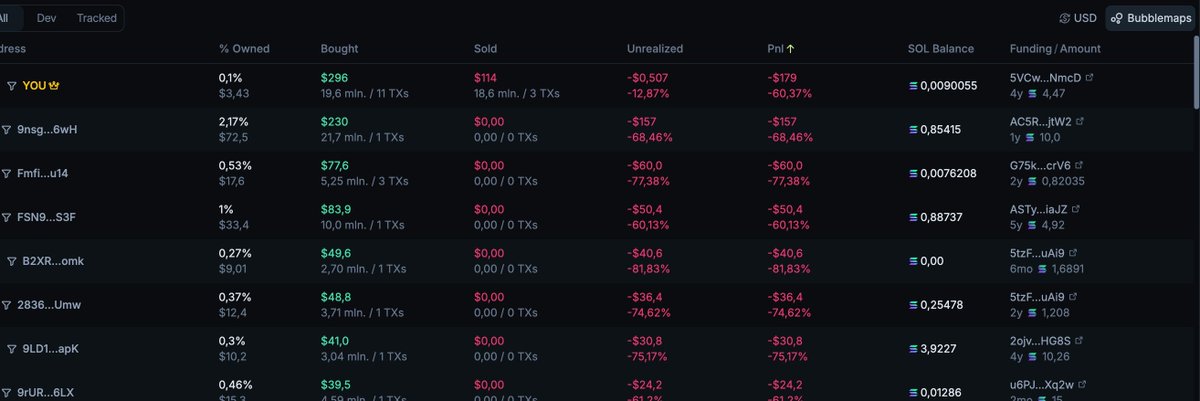Screen dimensions: 1200x401
Task: Click the funnel icon next to B2XR...omk
Action: (x=12, y=261)
